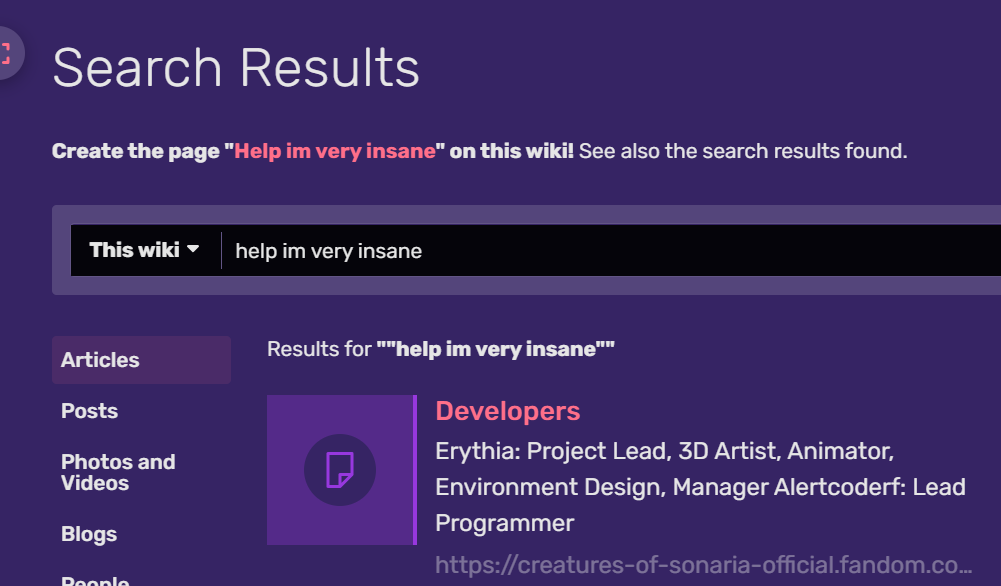
Task: Open the Photos and Videos tab
Action: [x=118, y=472]
